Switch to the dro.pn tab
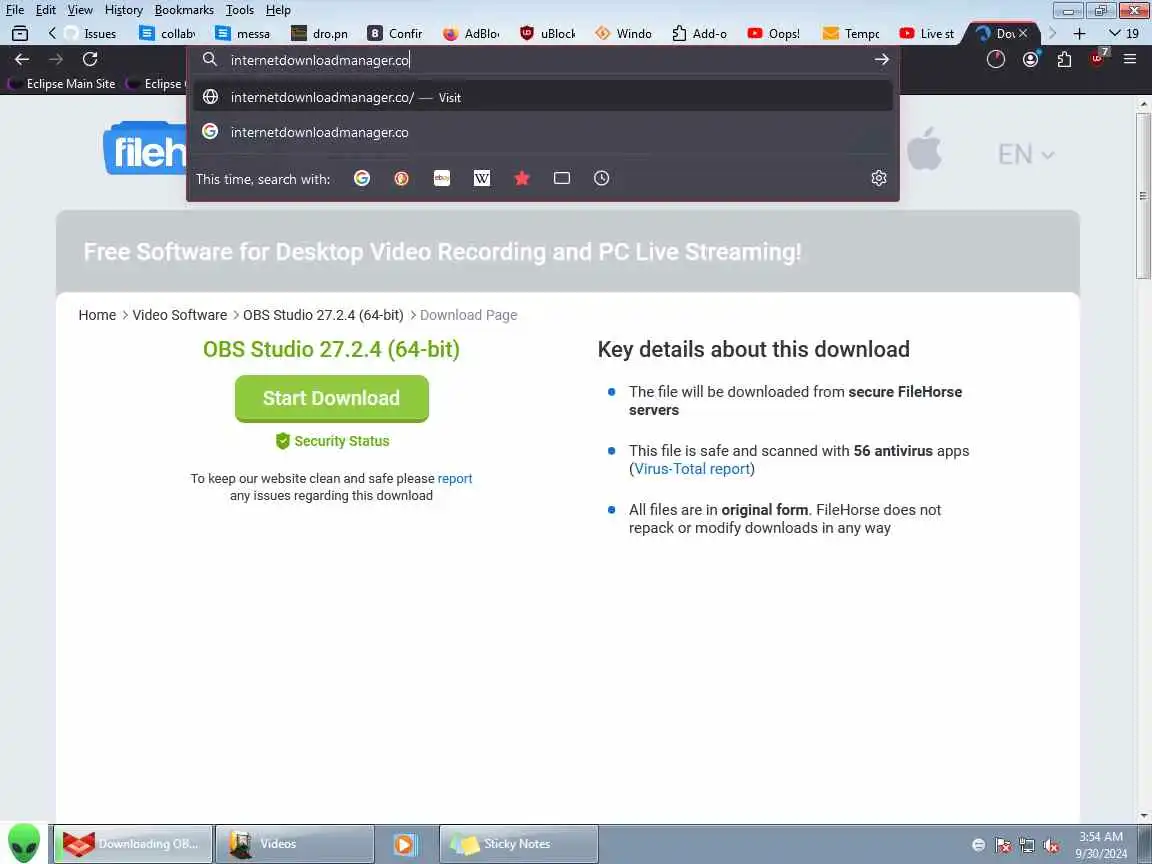Image resolution: width=1152 pixels, height=864 pixels. pos(320,33)
